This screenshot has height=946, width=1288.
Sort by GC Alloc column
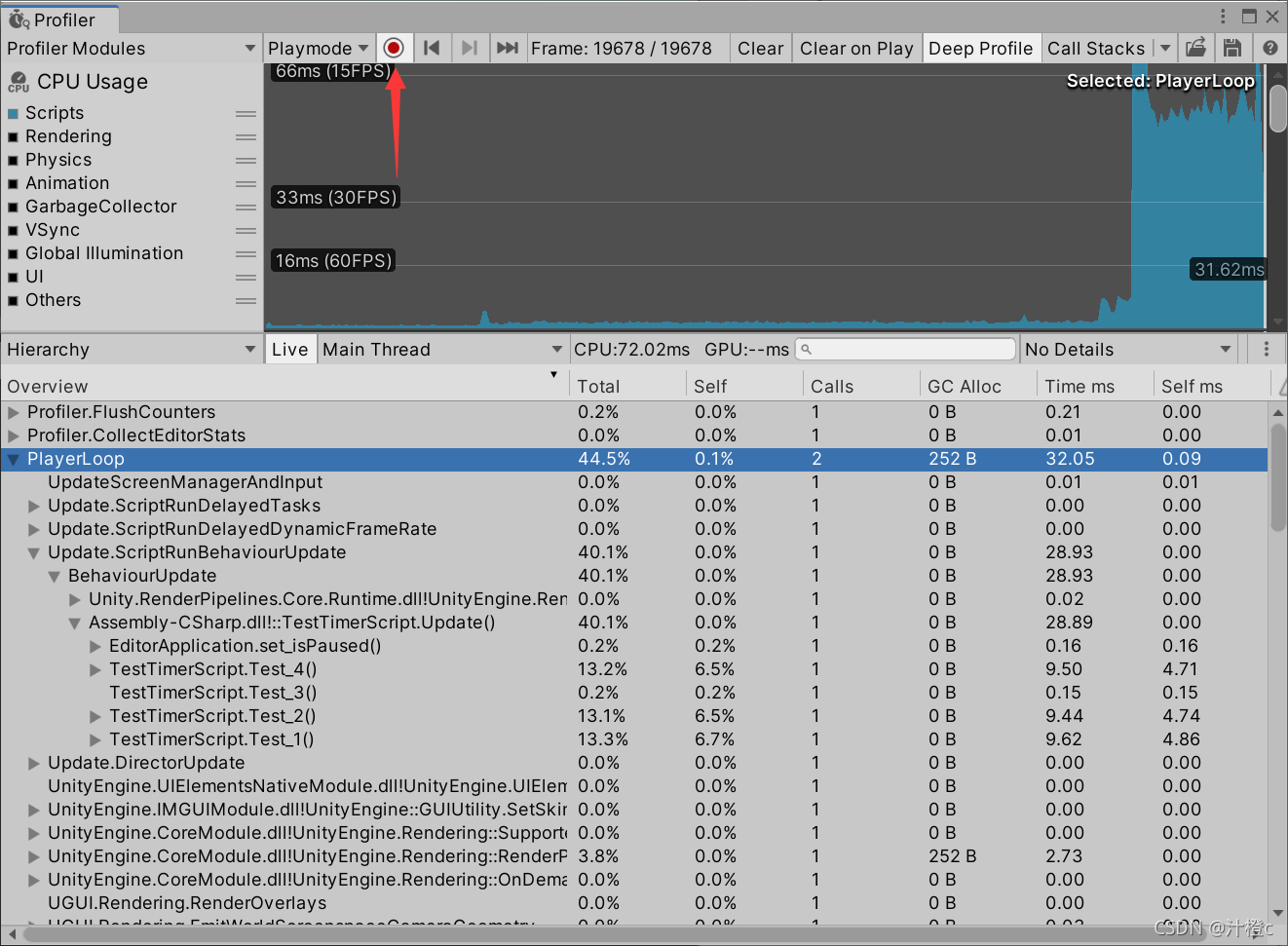click(978, 386)
